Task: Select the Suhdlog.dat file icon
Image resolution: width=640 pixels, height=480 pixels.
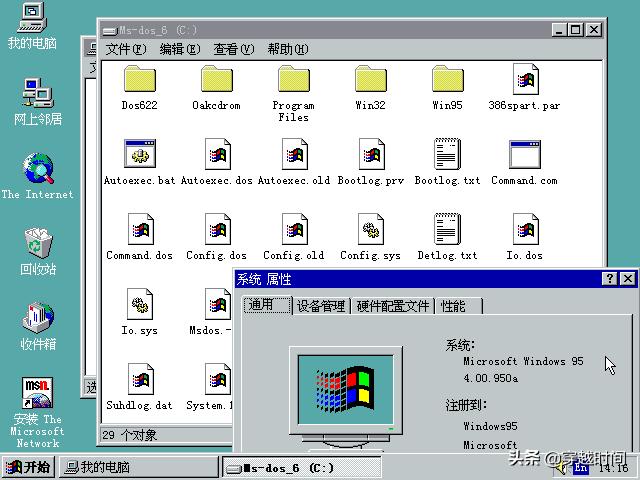Action: tap(141, 379)
